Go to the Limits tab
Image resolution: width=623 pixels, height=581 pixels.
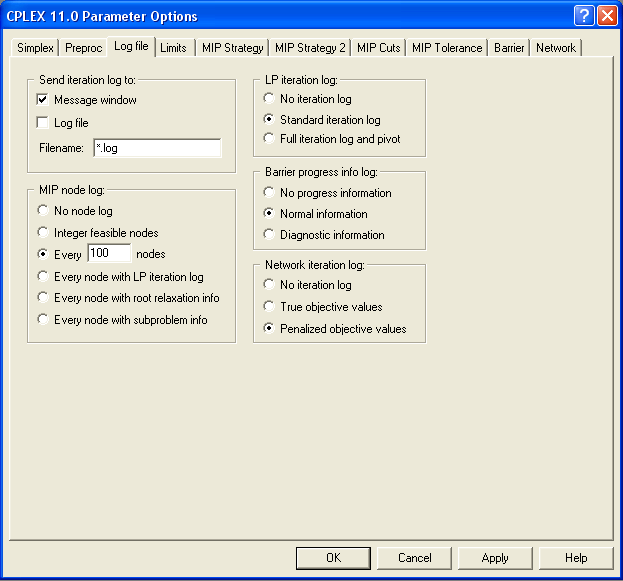coord(173,48)
